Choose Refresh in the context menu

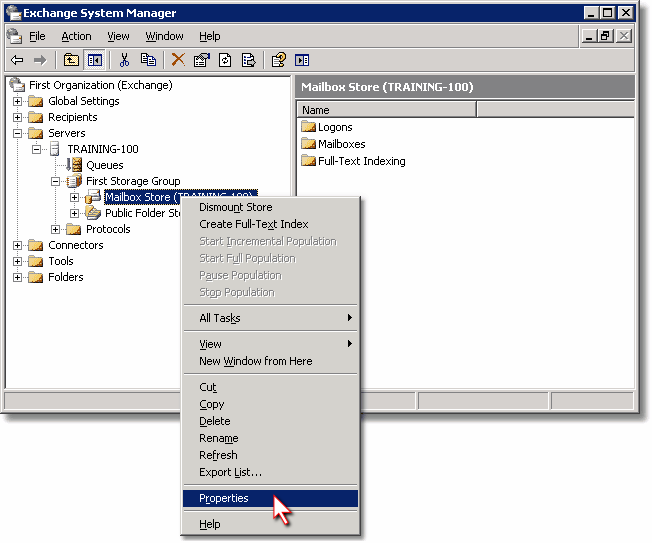tap(270, 455)
